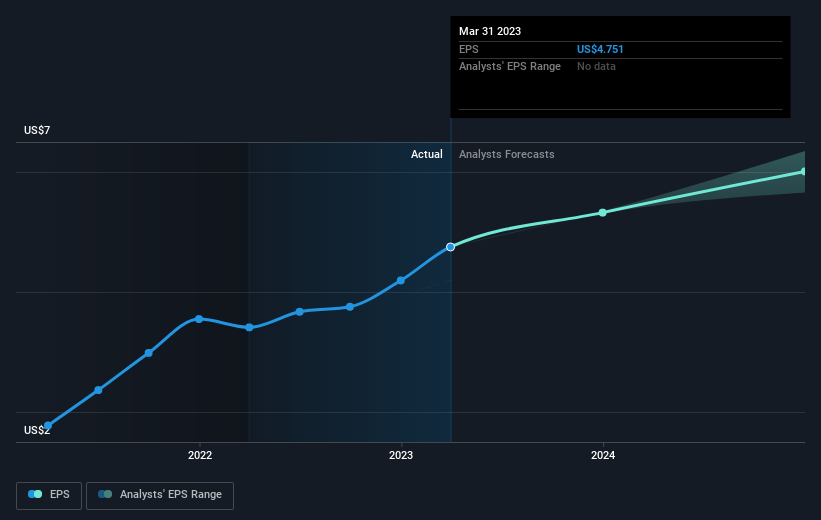Click the EPS dip point after 2022

tap(249, 327)
